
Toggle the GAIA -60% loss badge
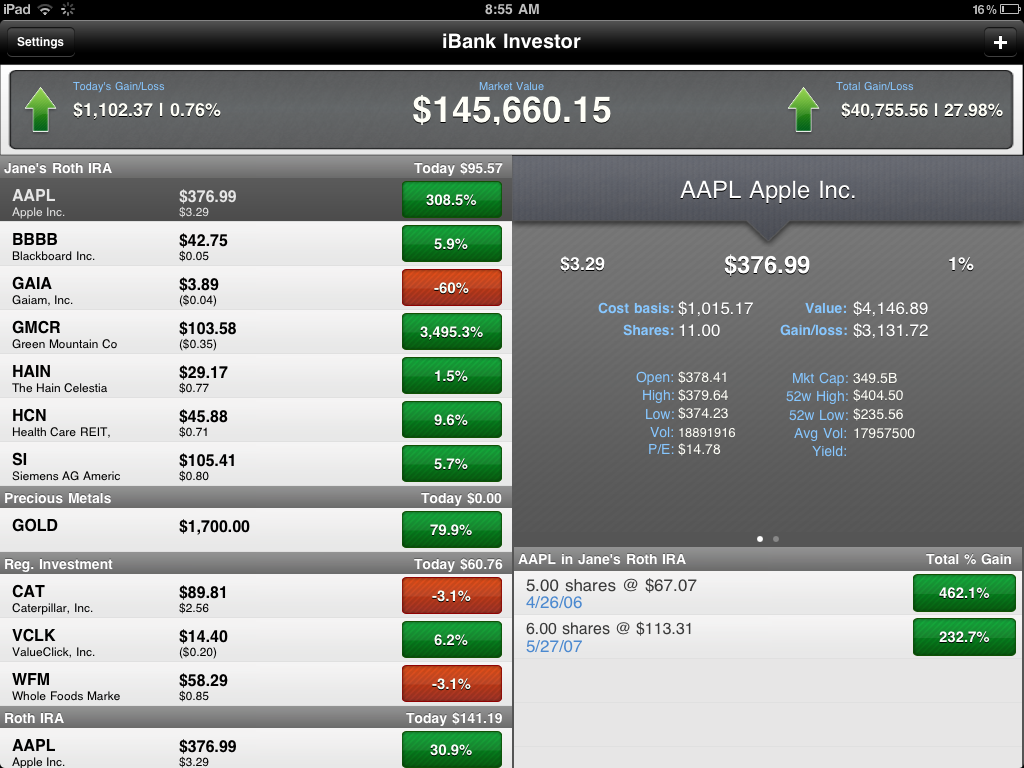451,288
